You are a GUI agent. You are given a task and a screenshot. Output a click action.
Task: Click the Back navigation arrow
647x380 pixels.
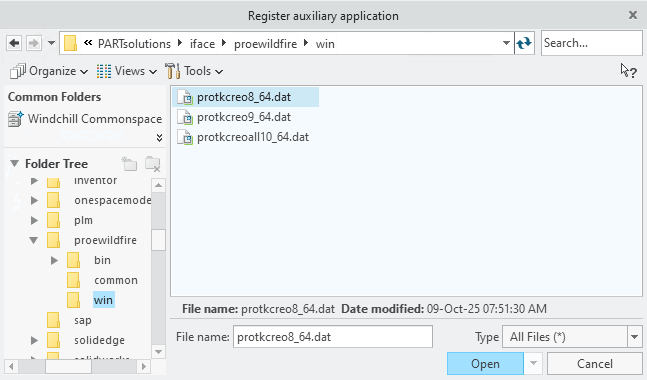click(14, 43)
